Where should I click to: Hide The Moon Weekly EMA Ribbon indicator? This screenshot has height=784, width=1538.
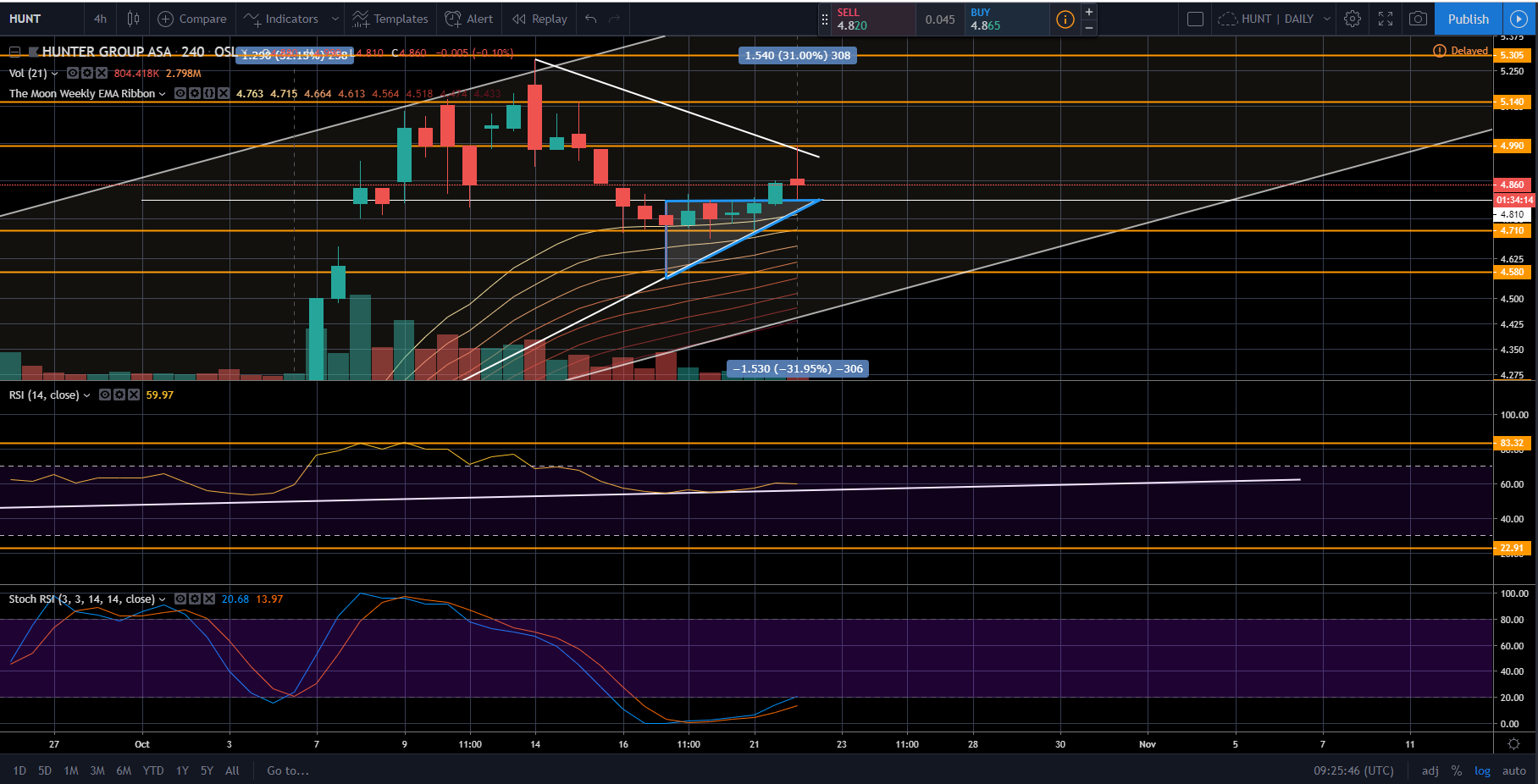(x=180, y=94)
